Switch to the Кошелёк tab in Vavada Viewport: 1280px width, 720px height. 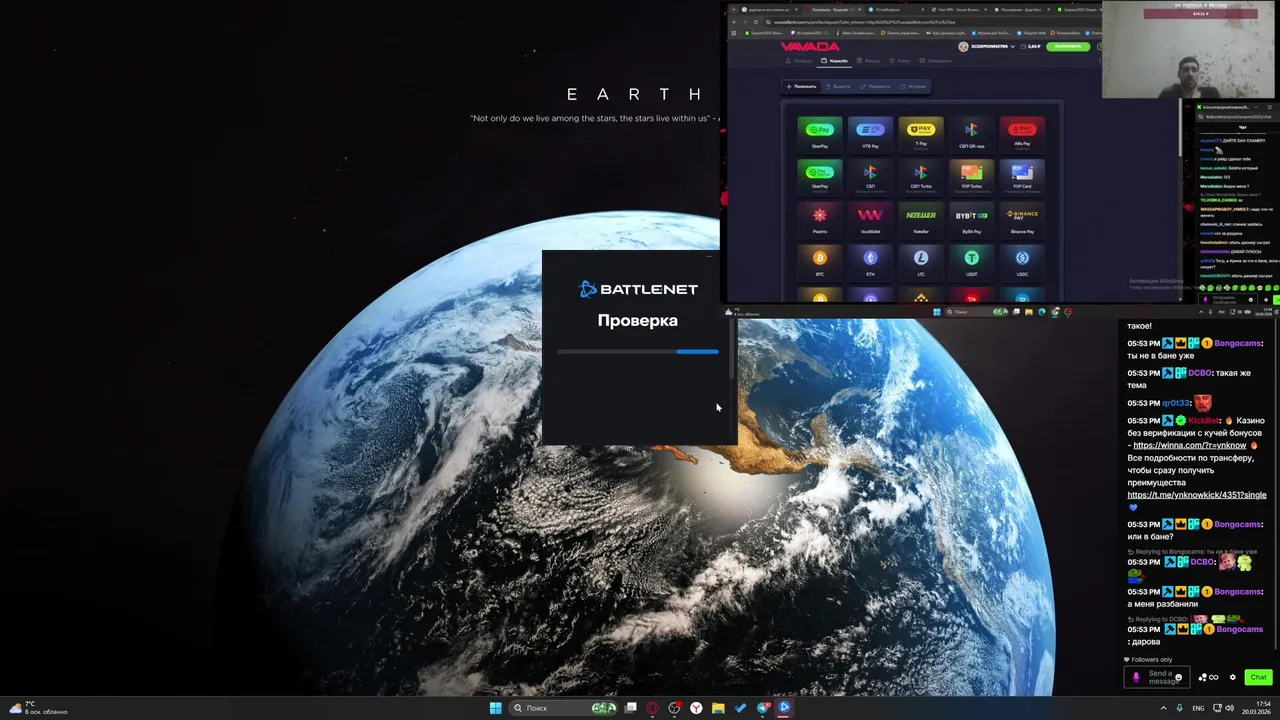834,61
